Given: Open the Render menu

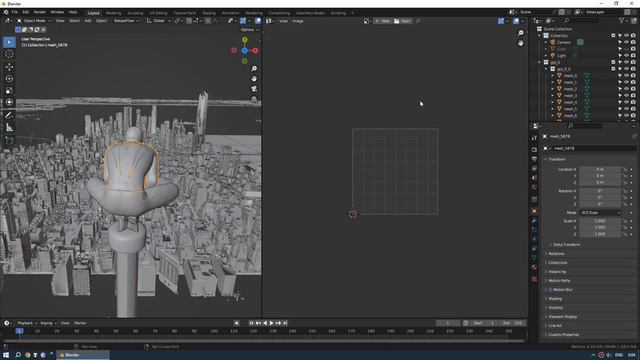Looking at the screenshot, I should coord(40,12).
